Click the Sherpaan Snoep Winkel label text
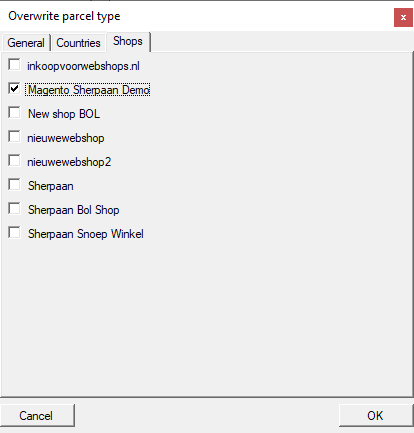Image resolution: width=414 pixels, height=433 pixels. (86, 234)
